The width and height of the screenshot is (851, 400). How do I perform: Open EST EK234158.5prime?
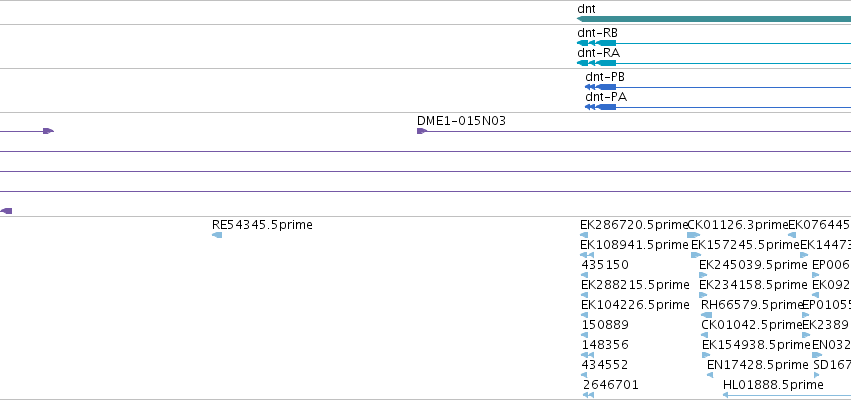click(x=753, y=285)
